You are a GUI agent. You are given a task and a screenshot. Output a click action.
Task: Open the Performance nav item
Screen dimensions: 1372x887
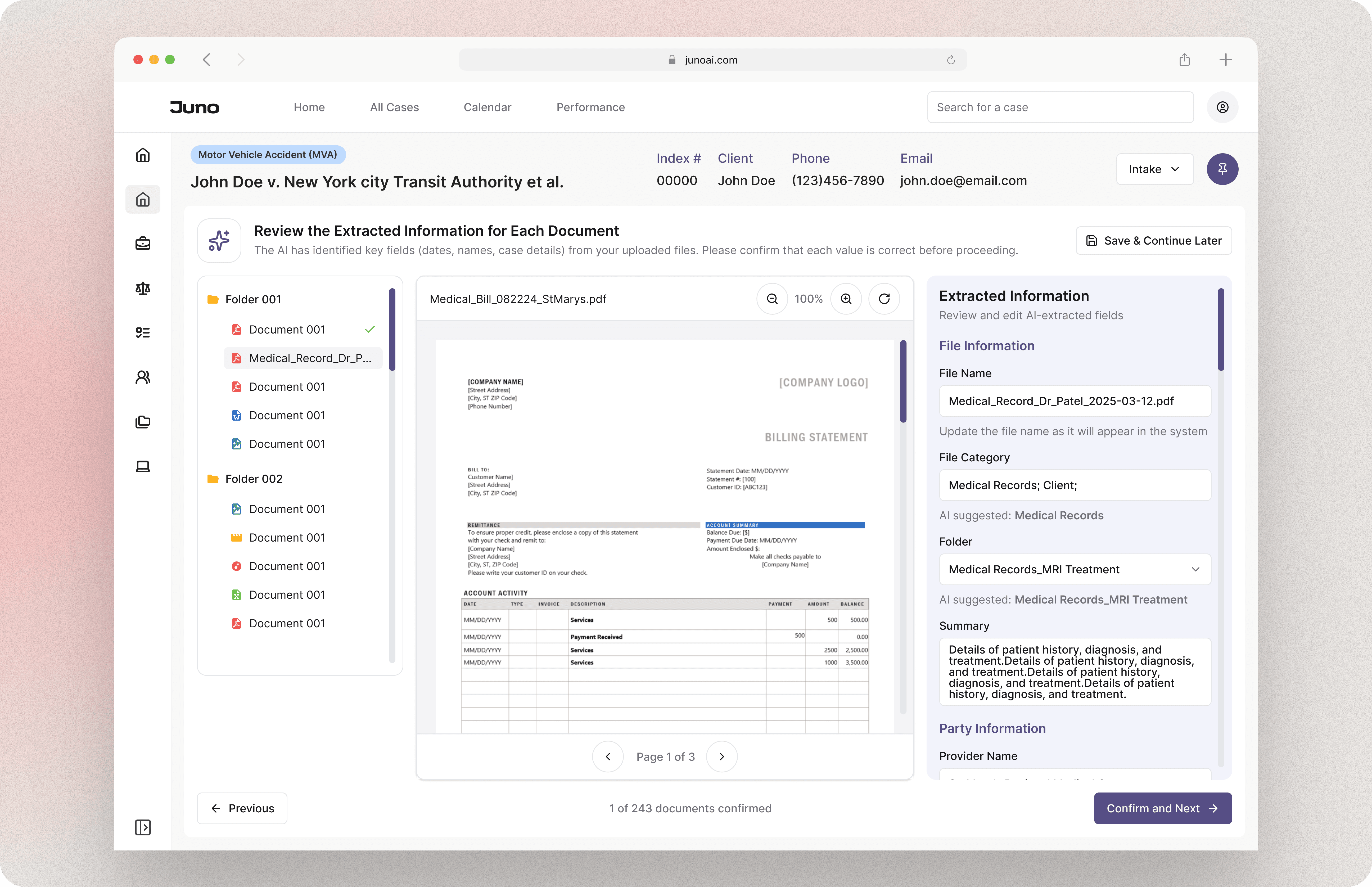(x=590, y=107)
